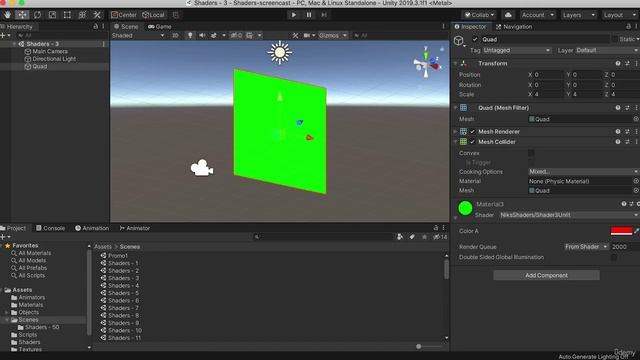The image size is (640, 360).
Task: Open Render Queue From Shader dropdown
Action: [586, 247]
